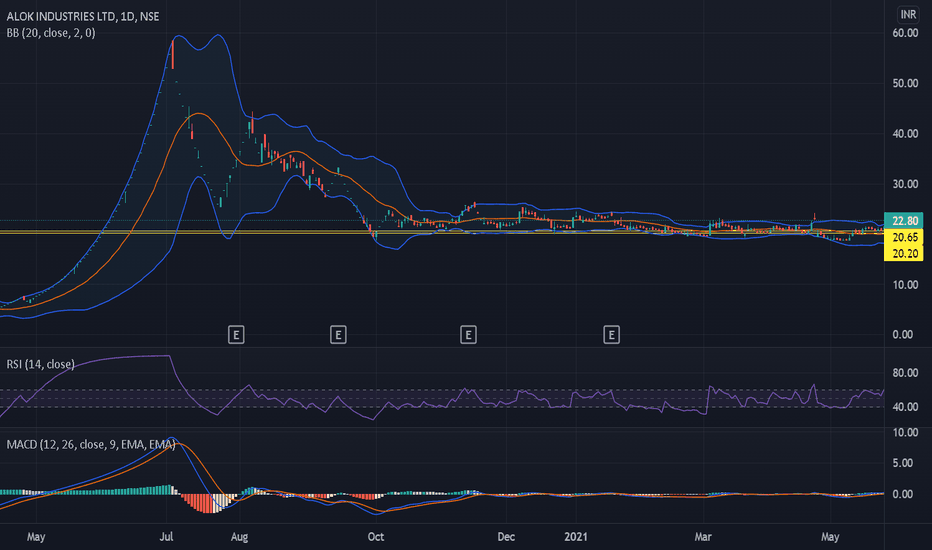Click the MACD 5.00 axis label
This screenshot has height=550, width=932.
click(903, 463)
